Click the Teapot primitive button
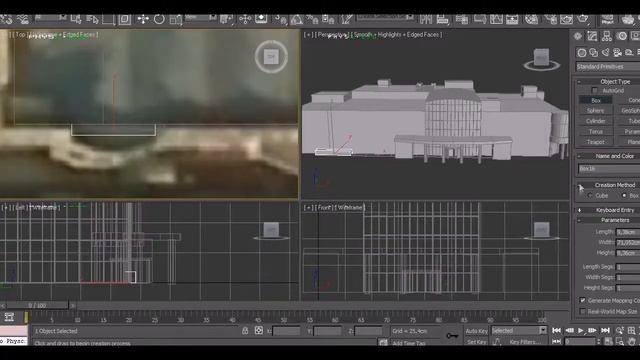This screenshot has height=360, width=640. [596, 142]
